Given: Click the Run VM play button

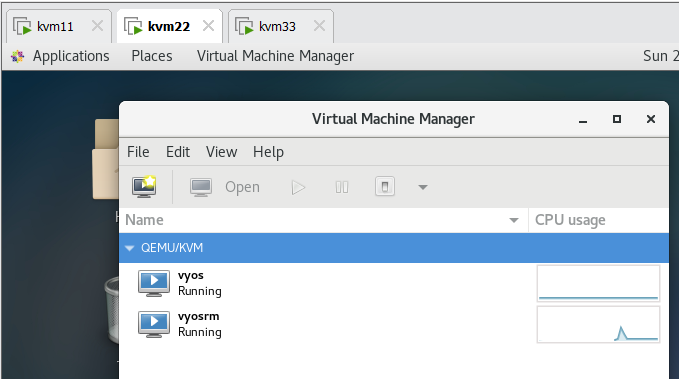Looking at the screenshot, I should click(298, 187).
